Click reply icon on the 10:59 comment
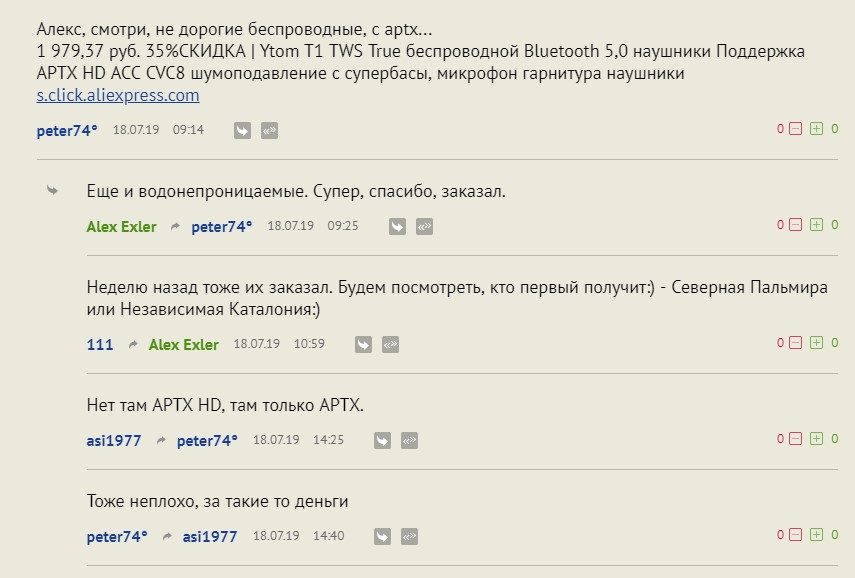This screenshot has height=578, width=855. click(x=364, y=344)
